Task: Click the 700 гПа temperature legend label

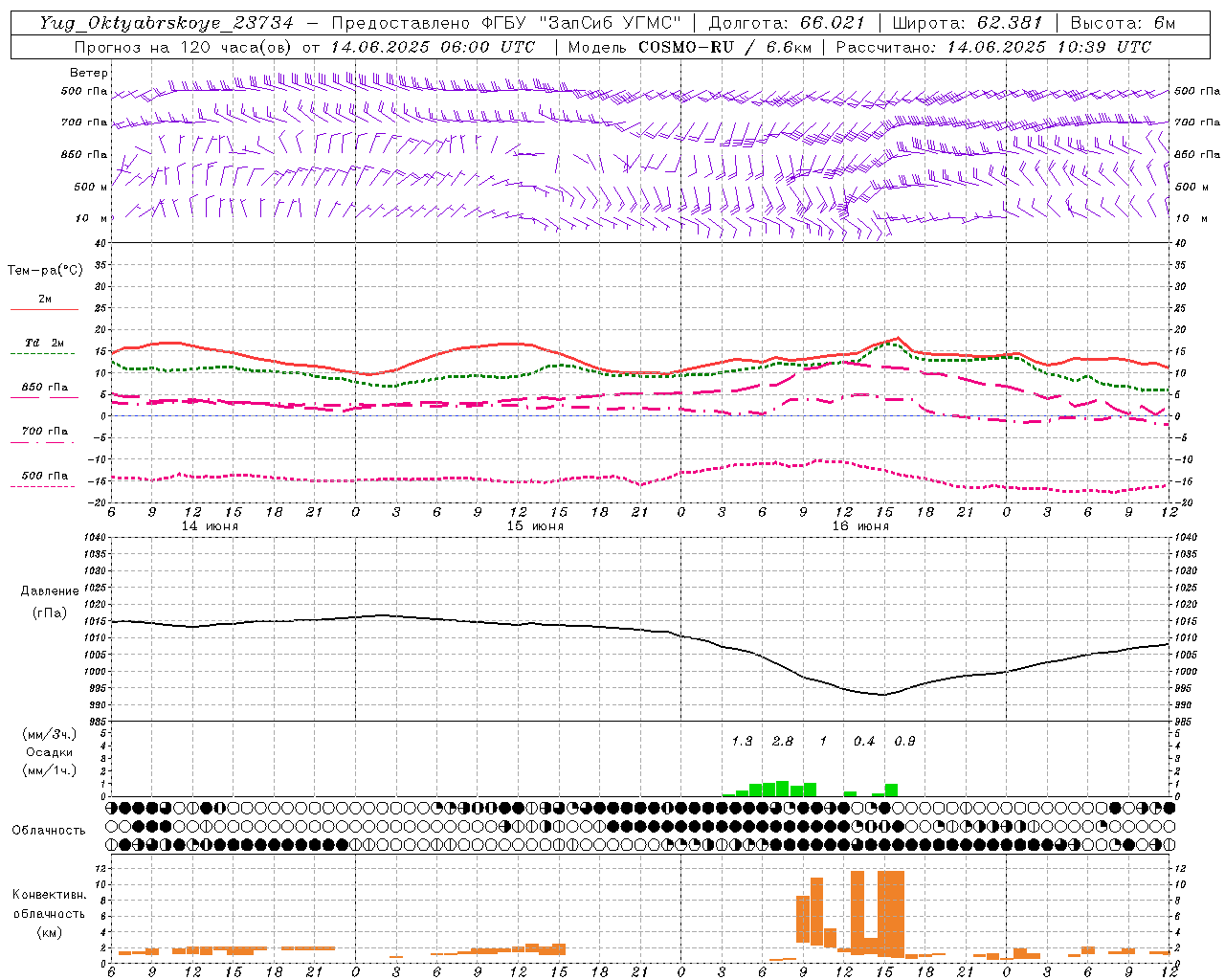Action: [x=45, y=431]
